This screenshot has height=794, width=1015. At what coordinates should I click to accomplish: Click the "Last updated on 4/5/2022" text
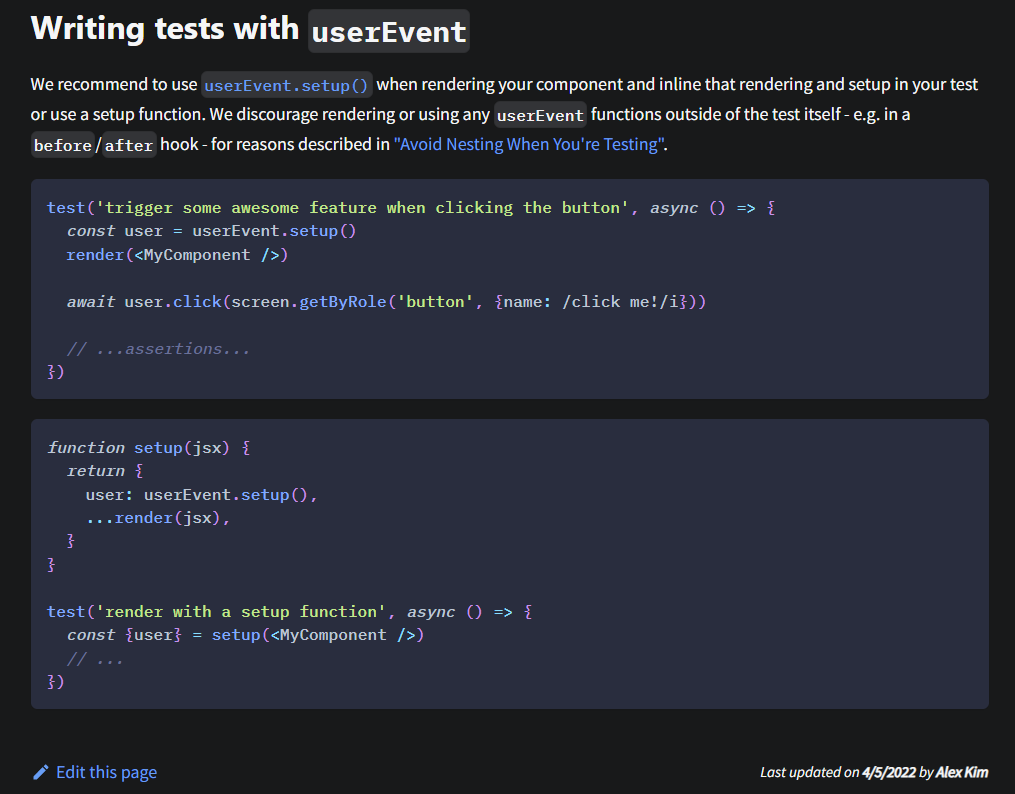[x=838, y=772]
